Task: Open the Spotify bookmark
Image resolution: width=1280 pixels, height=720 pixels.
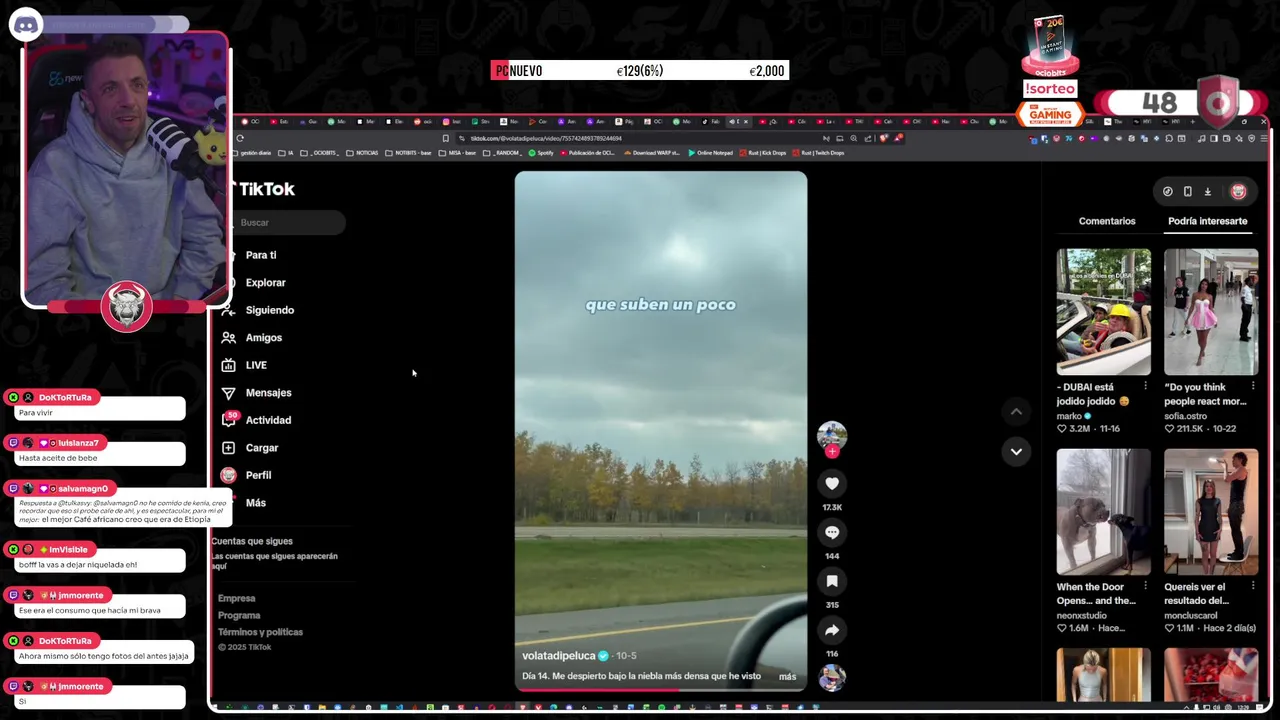Action: click(x=541, y=153)
